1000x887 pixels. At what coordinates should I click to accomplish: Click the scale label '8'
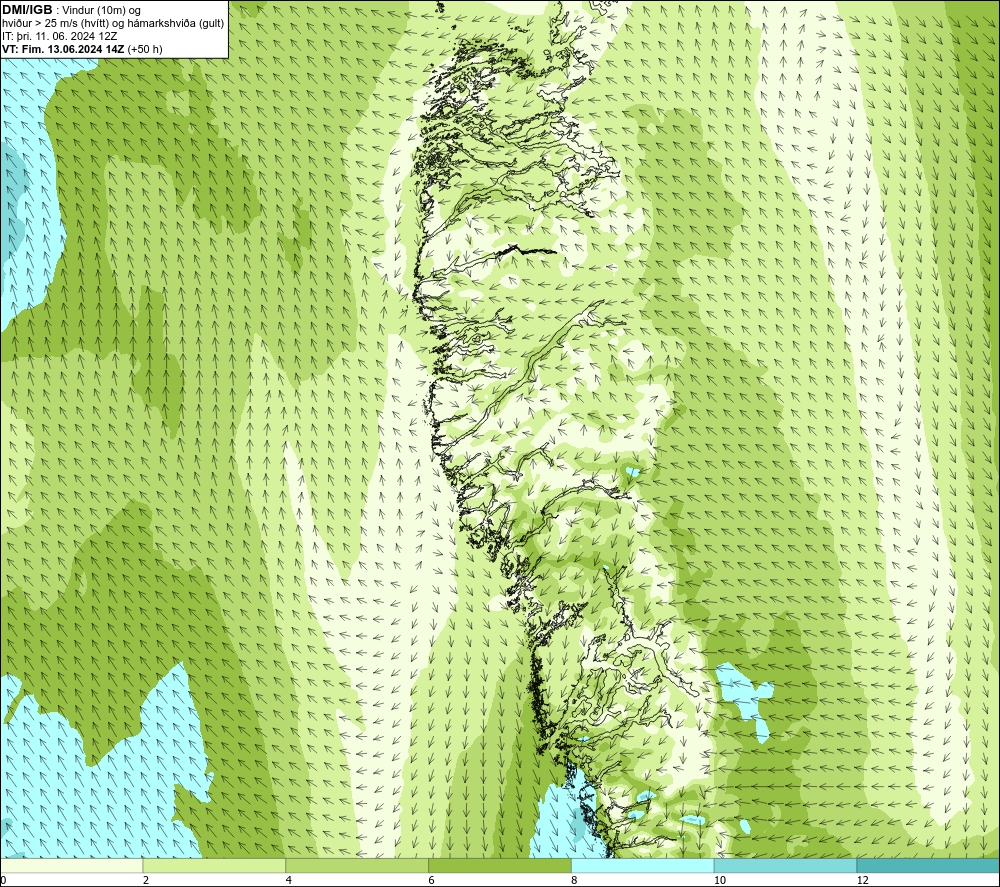pos(575,880)
